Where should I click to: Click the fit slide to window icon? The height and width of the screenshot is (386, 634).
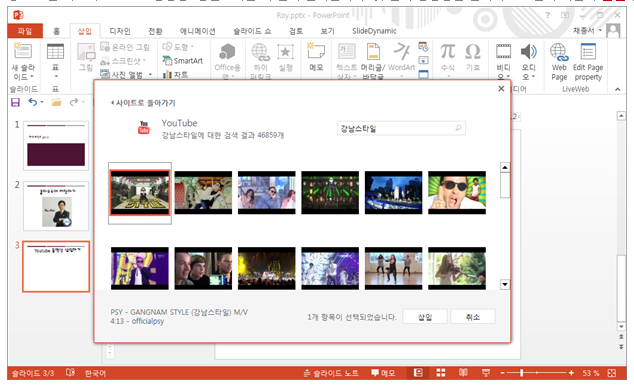[612, 373]
